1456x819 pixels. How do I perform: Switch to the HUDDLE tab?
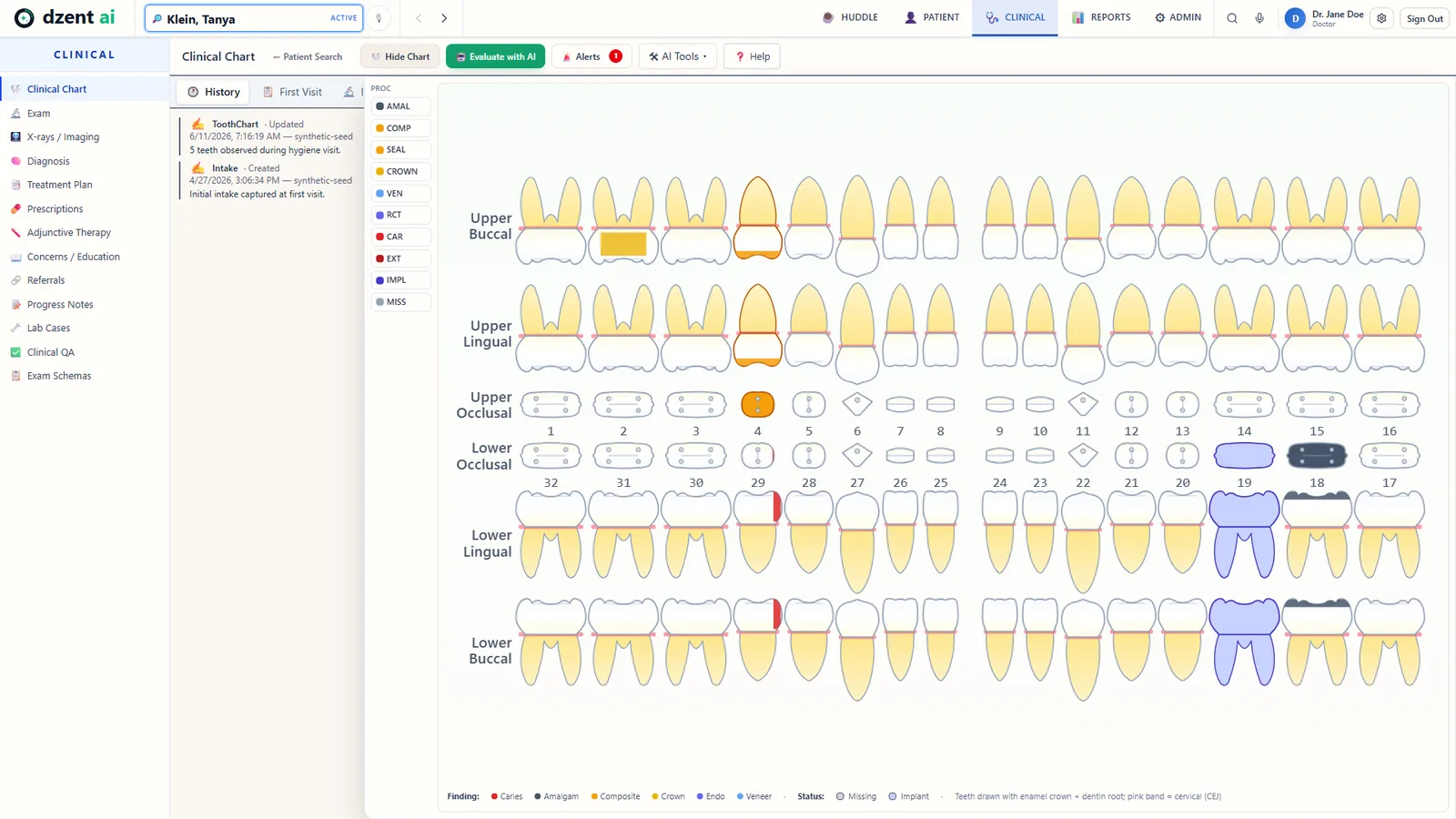point(850,17)
